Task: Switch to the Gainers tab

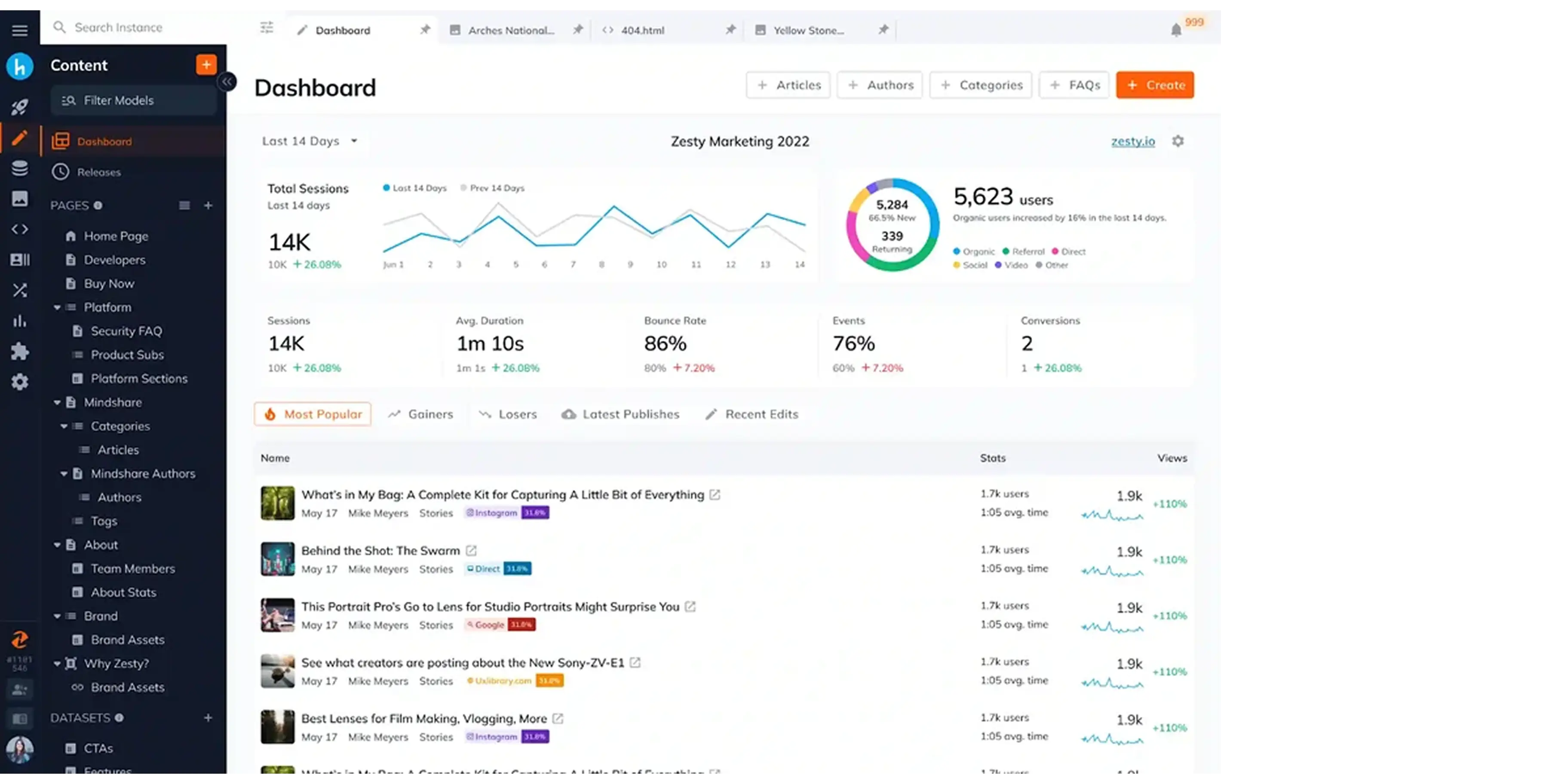Action: (x=421, y=414)
